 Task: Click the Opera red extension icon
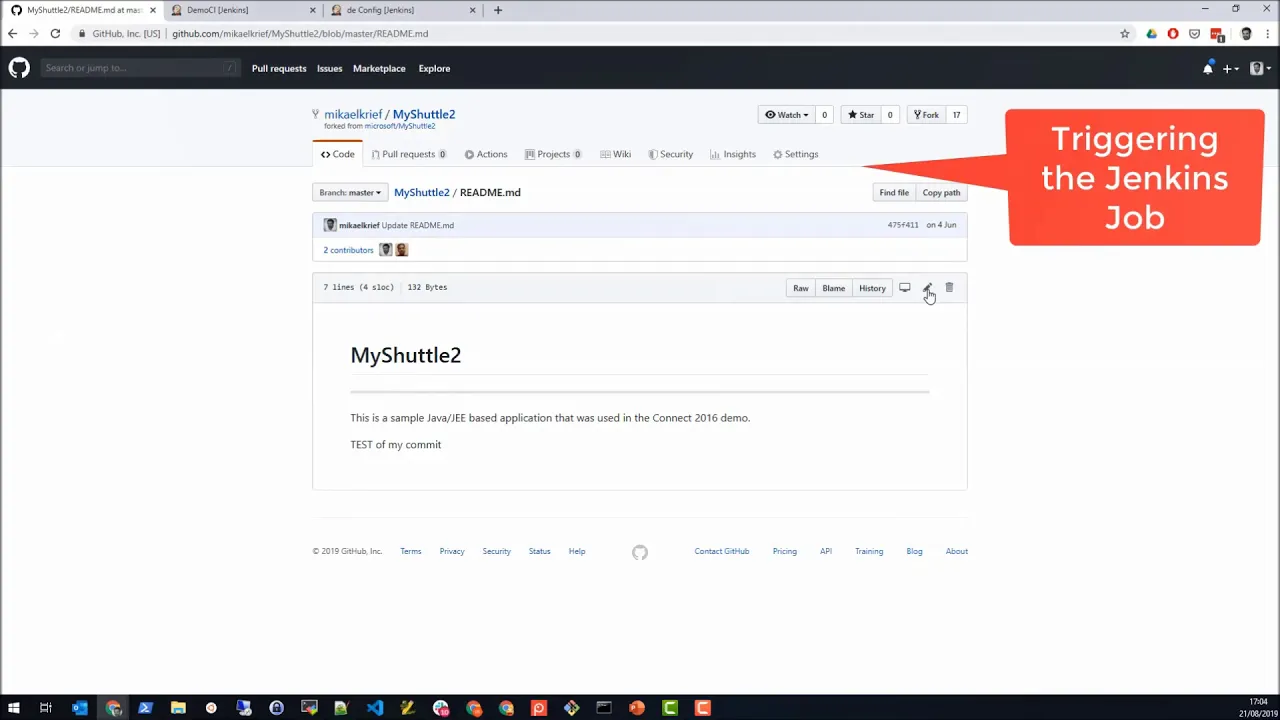pyautogui.click(x=1173, y=33)
